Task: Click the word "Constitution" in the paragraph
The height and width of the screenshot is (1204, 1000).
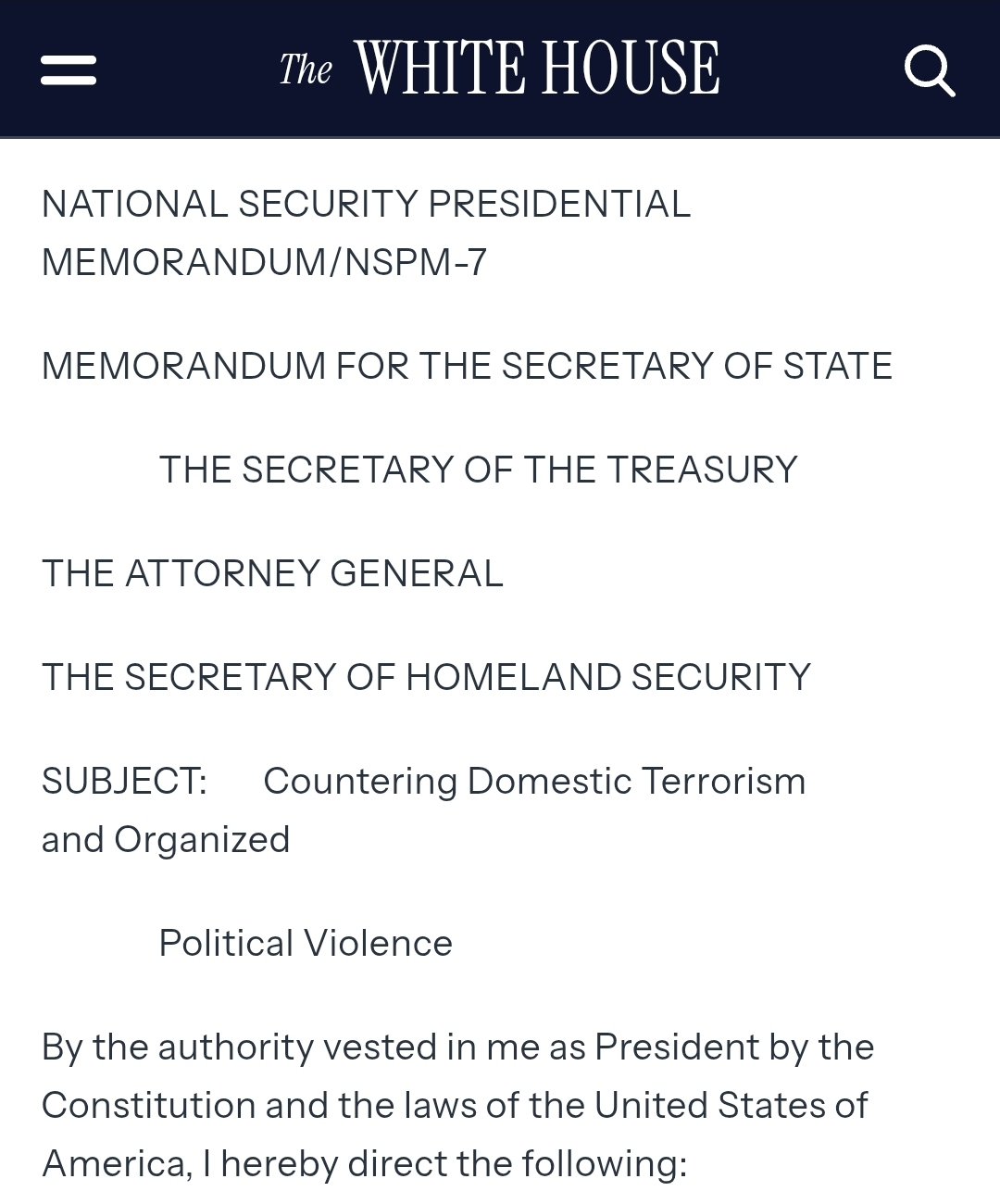Action: pyautogui.click(x=148, y=1105)
